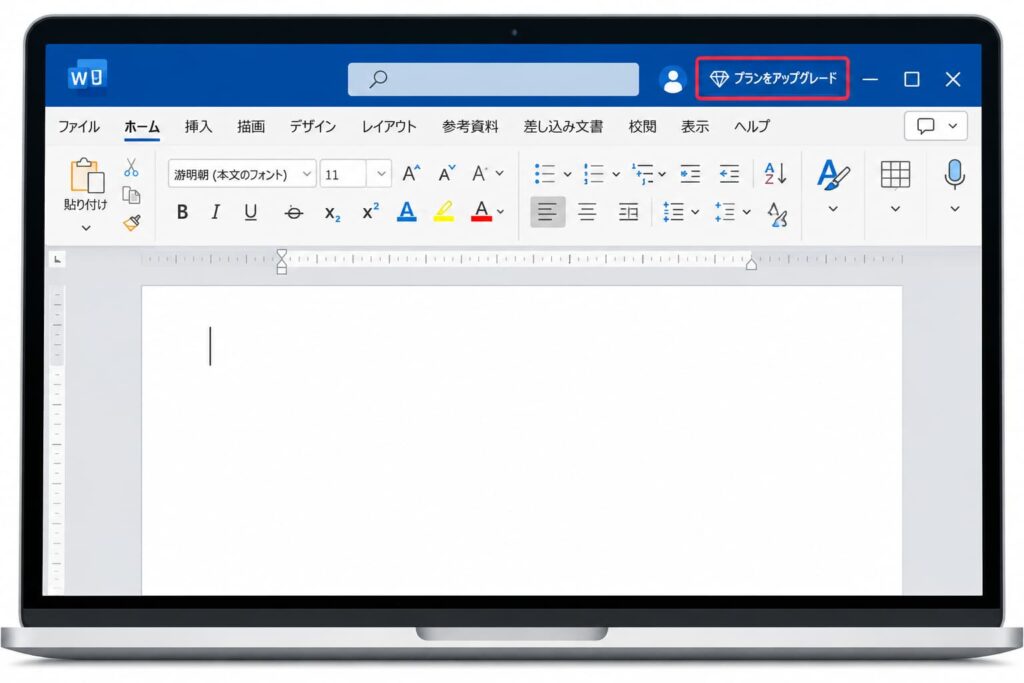The image size is (1024, 683).
Task: Click the 貼り付け paste clipboard icon
Action: [x=86, y=176]
